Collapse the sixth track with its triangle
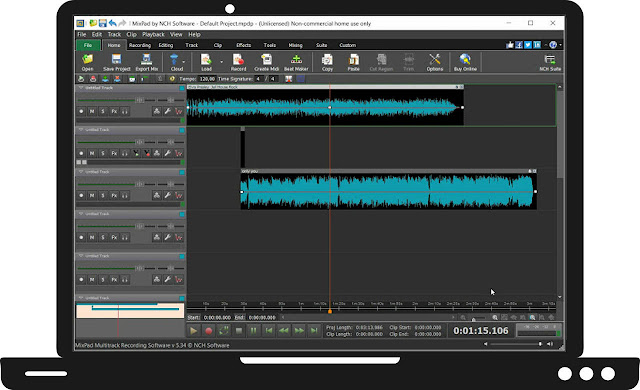The image size is (640, 390). coord(80,298)
